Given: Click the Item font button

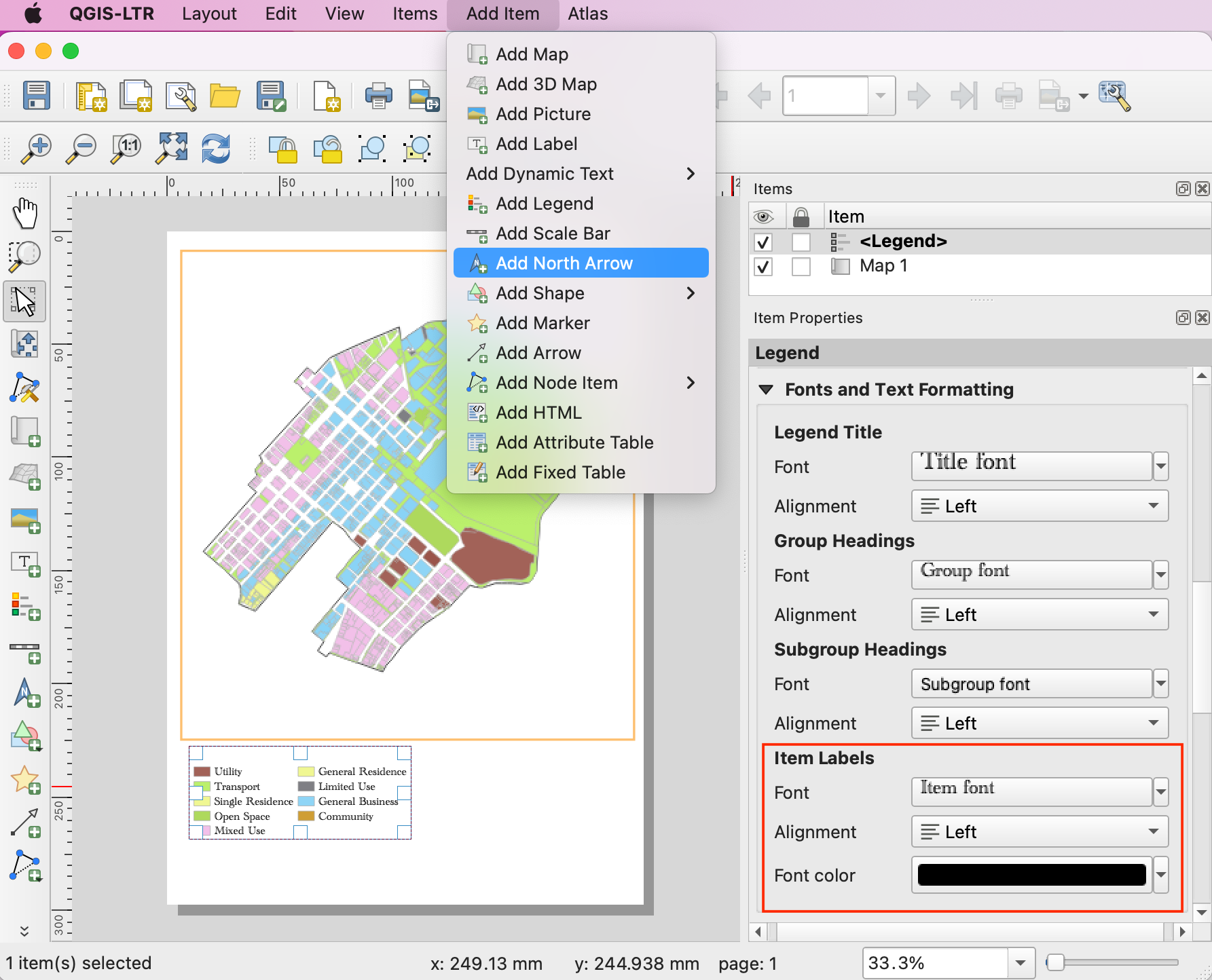Looking at the screenshot, I should 1031,791.
